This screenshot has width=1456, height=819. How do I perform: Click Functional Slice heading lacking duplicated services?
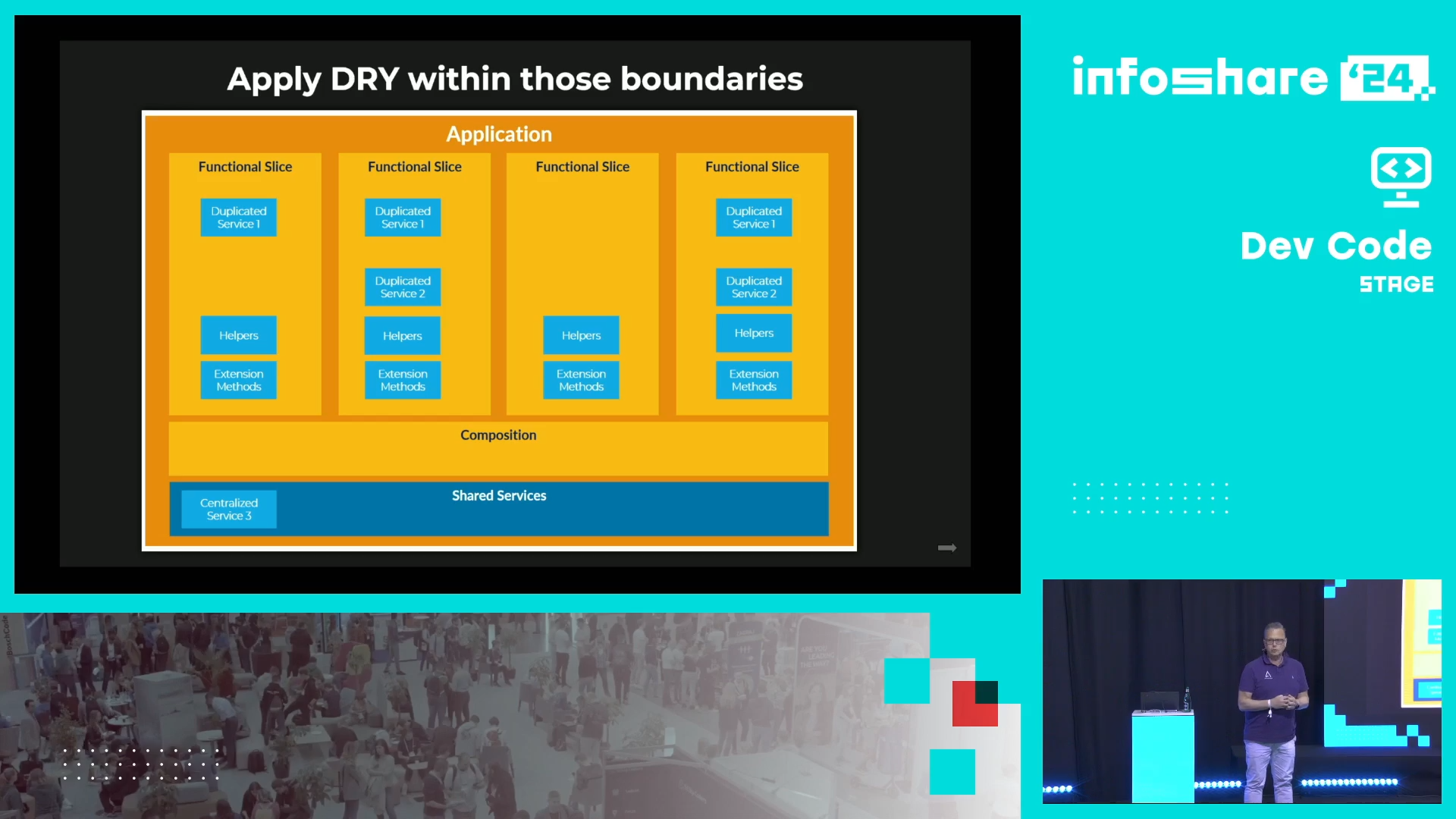pos(582,167)
